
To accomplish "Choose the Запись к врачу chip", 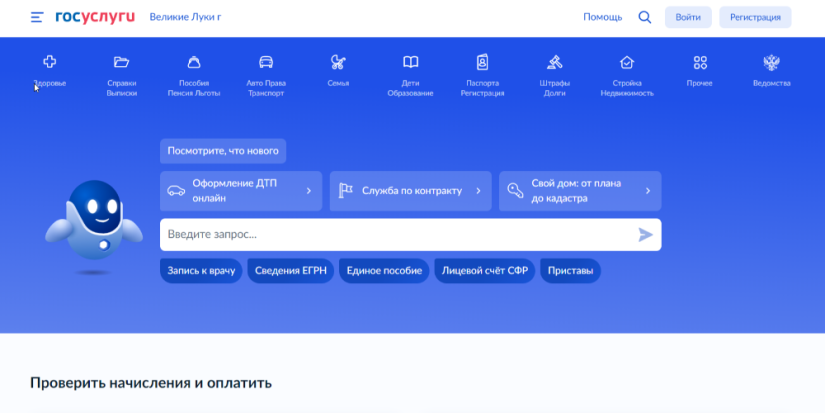I will 201,270.
